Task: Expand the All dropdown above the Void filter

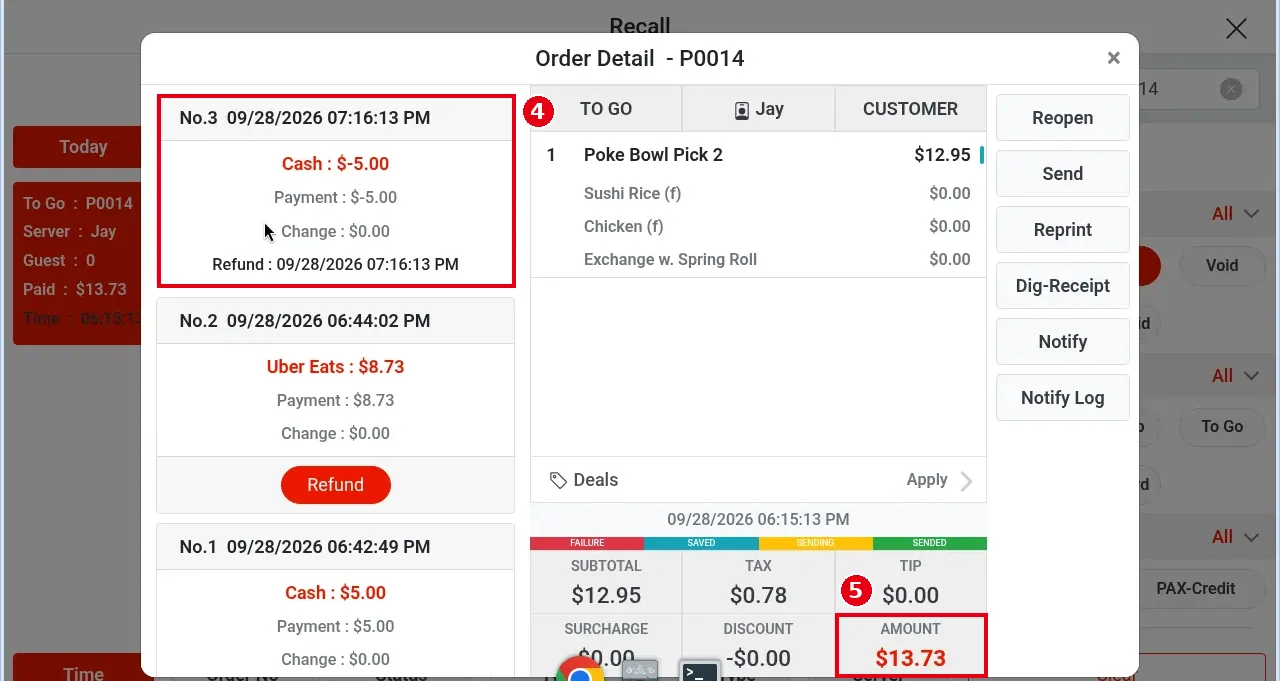Action: [1235, 213]
